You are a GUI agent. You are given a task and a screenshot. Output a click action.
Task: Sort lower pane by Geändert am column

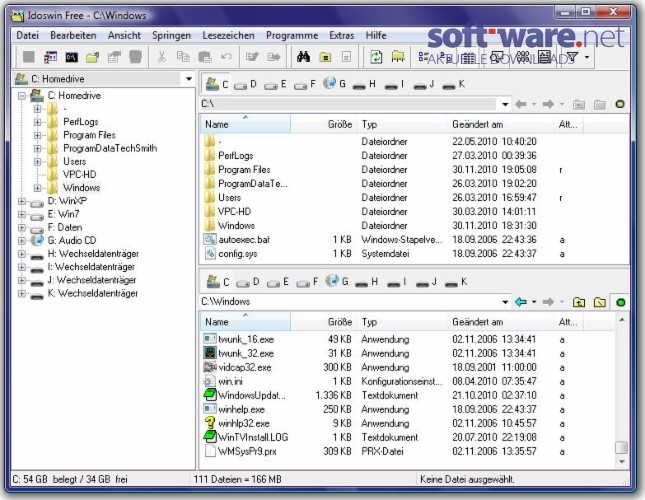[x=501, y=322]
